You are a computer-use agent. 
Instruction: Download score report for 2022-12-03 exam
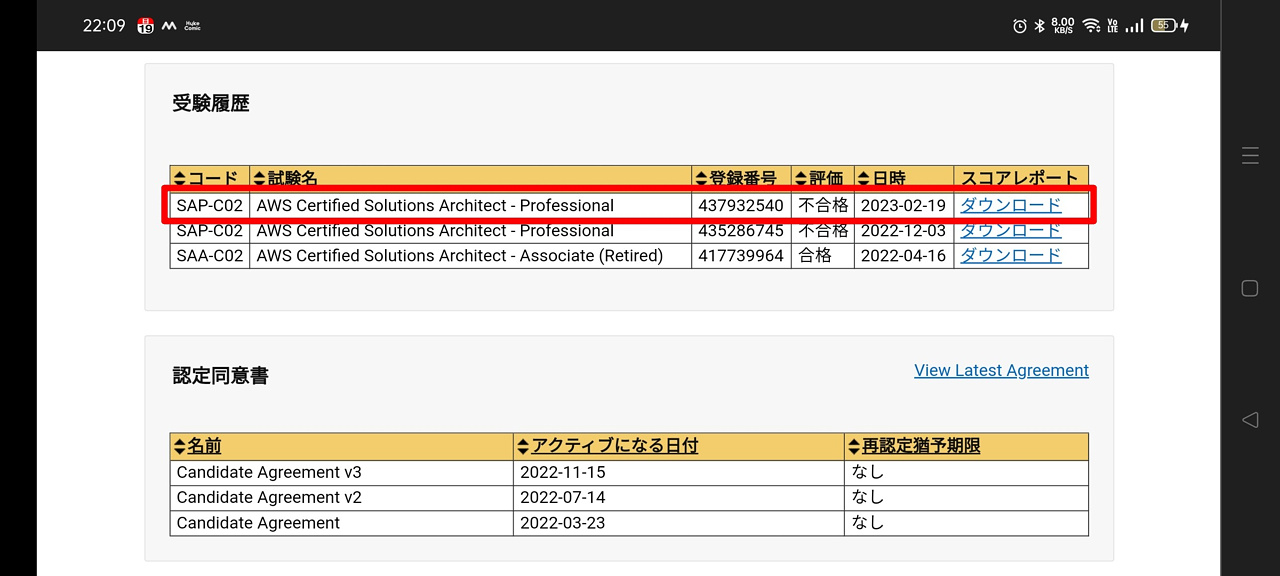tap(1010, 231)
